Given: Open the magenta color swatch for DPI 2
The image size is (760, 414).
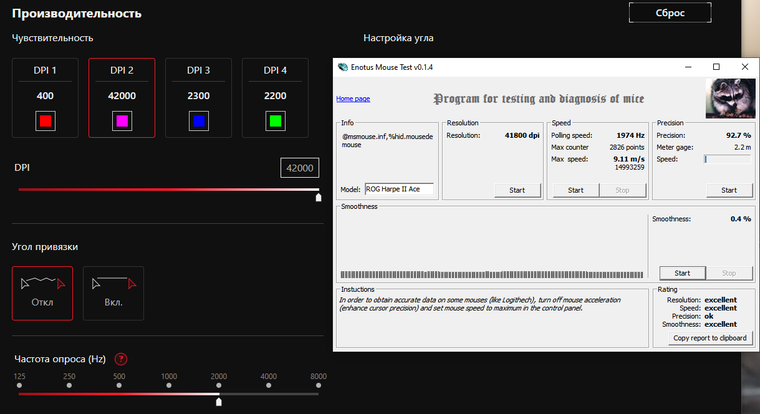Looking at the screenshot, I should [122, 121].
